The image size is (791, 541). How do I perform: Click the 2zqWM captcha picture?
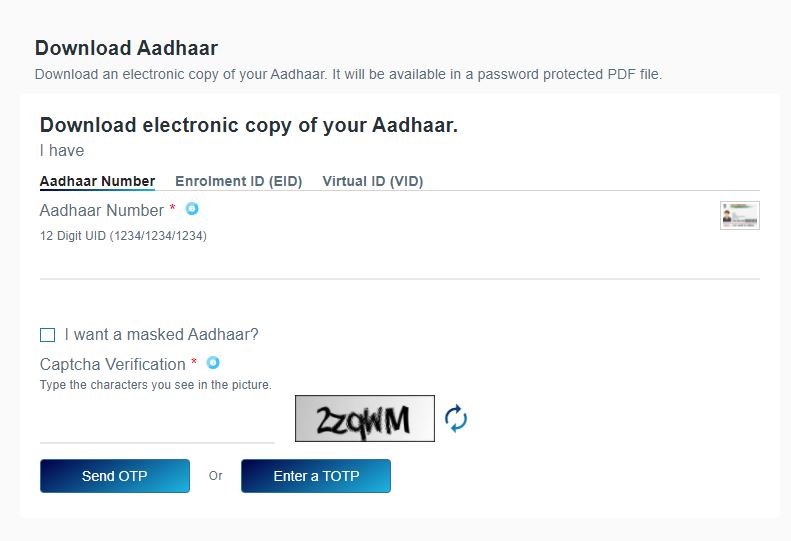point(365,418)
